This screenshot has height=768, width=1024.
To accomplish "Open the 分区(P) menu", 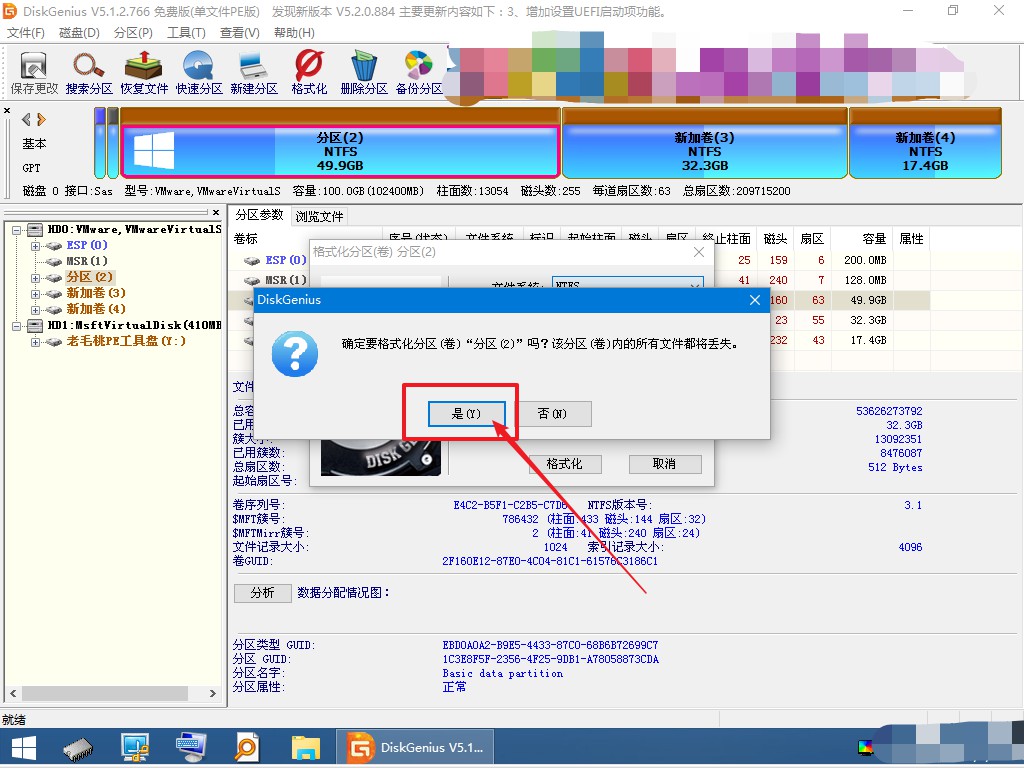I will (x=133, y=33).
